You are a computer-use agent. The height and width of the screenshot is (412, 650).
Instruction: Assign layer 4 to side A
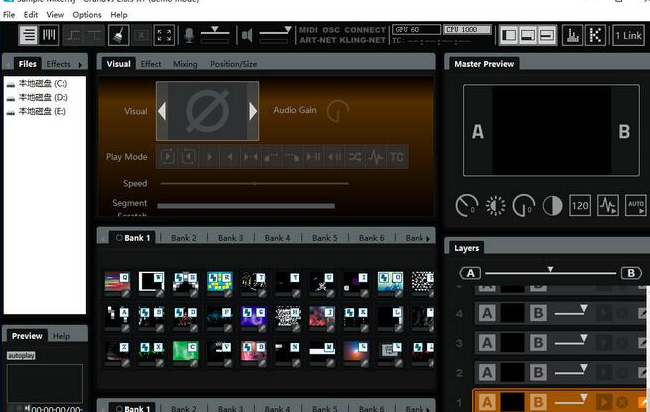point(487,313)
